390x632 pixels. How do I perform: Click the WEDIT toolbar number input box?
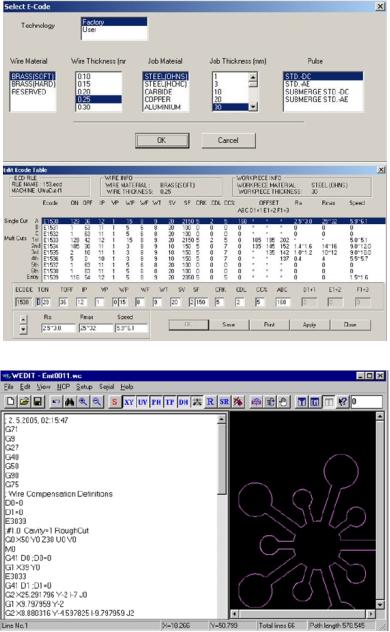(x=366, y=401)
